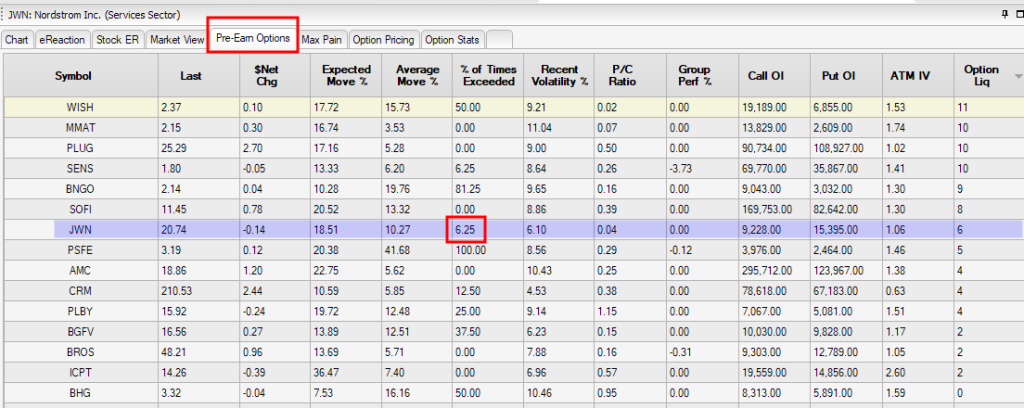Click SENS Group Perf -3.73 cell
Screen dimensions: 1024x408
click(702, 168)
